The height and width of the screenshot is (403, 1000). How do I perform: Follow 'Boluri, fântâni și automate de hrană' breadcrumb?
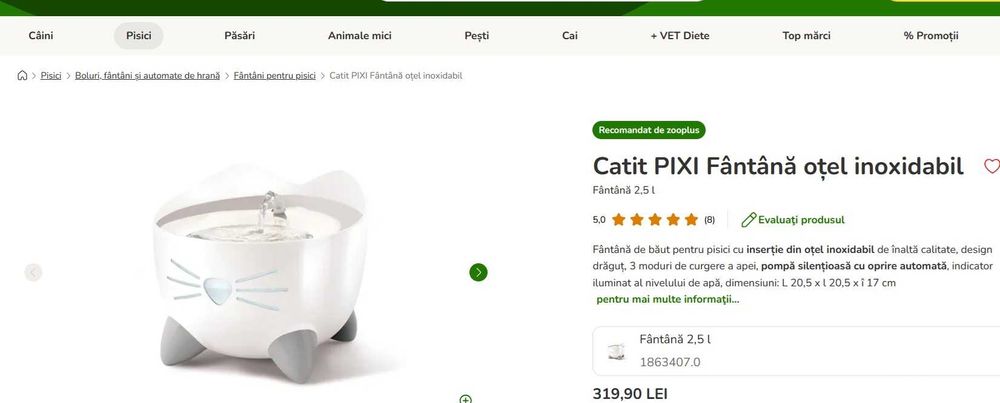point(147,75)
